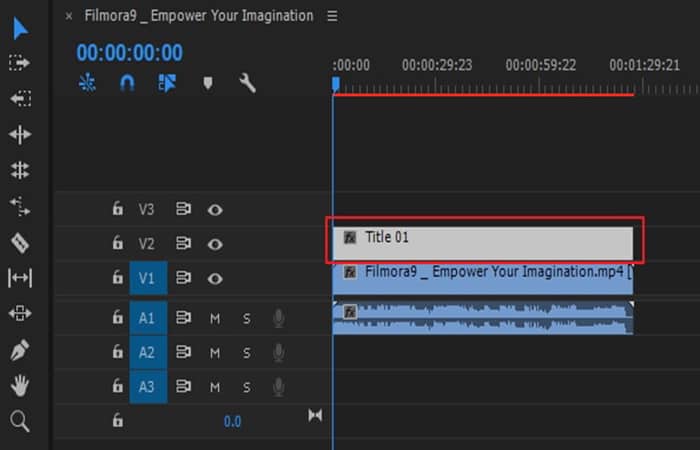
Task: Mute track A1
Action: point(215,319)
